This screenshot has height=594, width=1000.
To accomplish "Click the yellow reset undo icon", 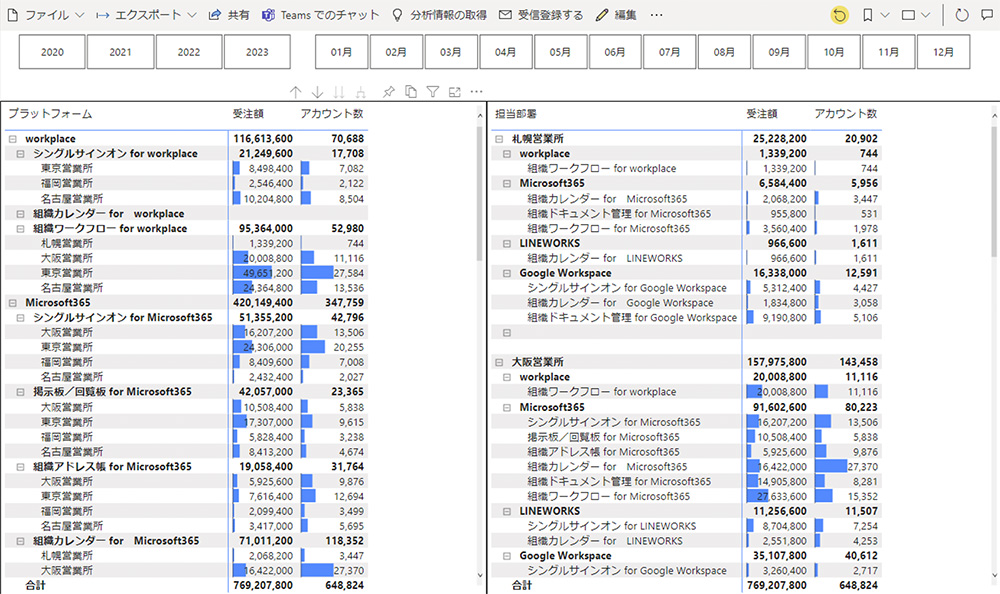I will click(x=840, y=15).
